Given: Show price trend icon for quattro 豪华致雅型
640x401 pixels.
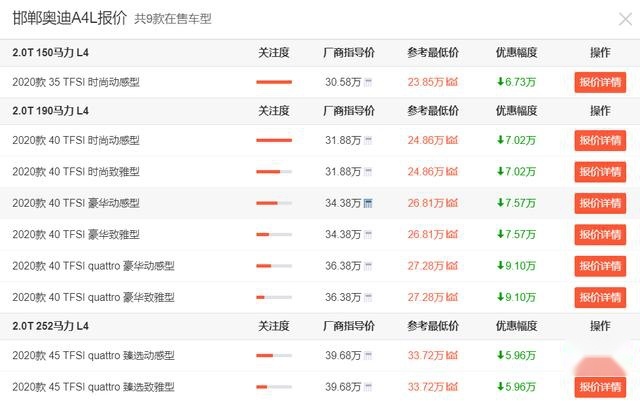Looking at the screenshot, I should click(x=452, y=297).
